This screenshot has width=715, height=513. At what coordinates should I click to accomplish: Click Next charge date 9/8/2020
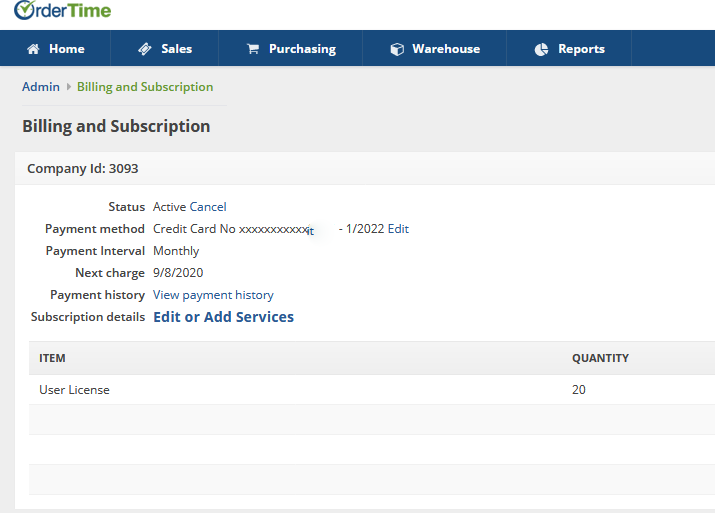click(x=178, y=273)
